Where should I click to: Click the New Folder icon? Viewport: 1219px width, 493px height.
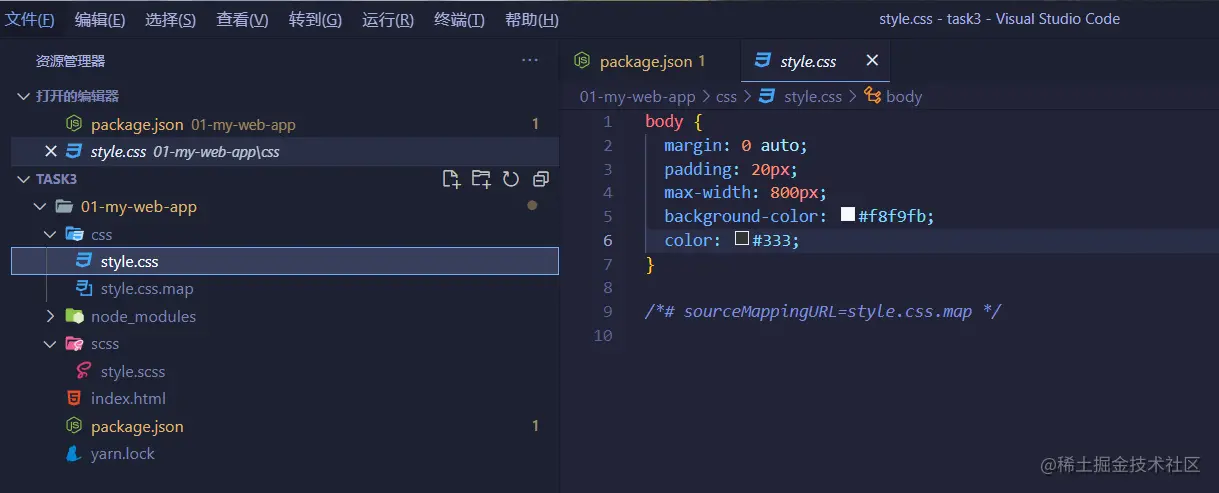(x=481, y=179)
